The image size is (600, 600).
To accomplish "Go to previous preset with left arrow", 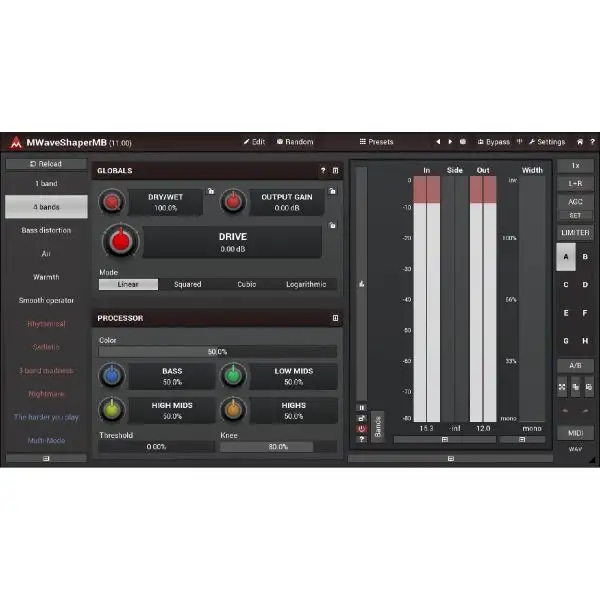I will [x=437, y=142].
